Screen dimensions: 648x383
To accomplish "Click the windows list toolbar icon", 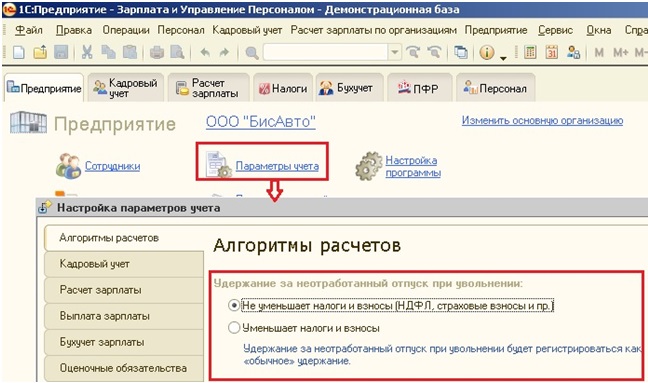I will [x=461, y=52].
